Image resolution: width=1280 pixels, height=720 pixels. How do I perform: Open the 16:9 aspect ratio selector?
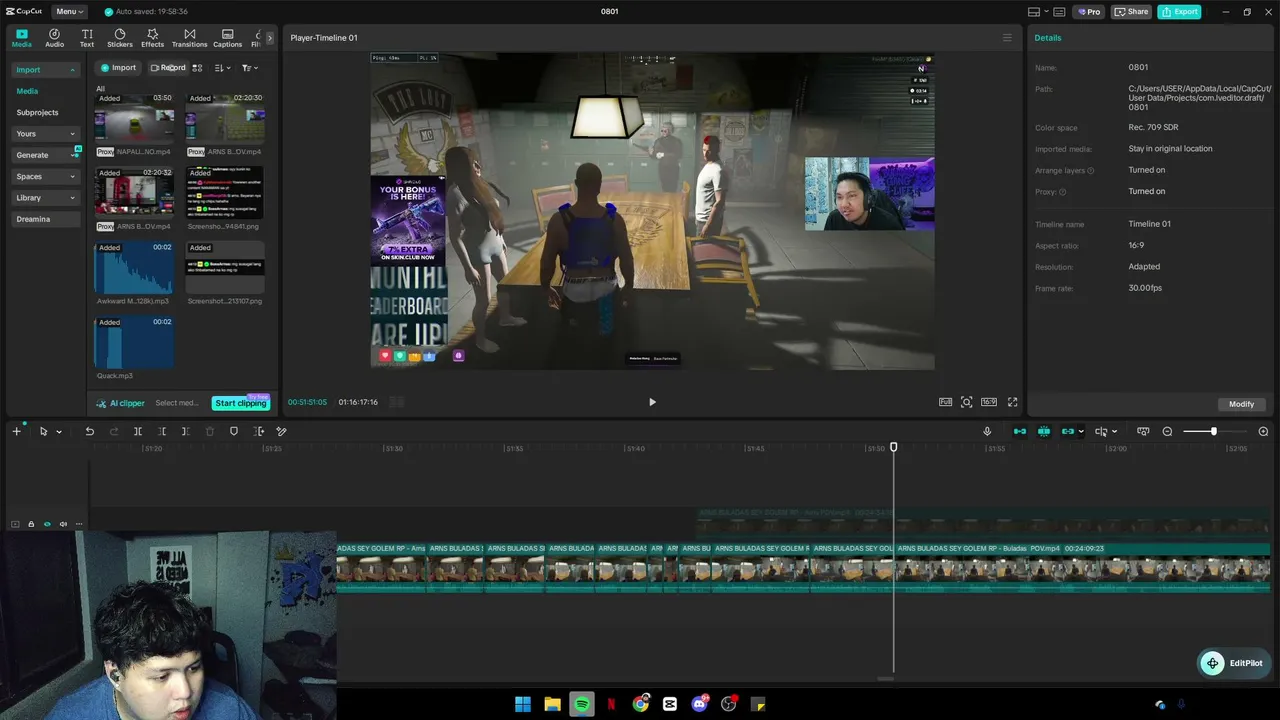(989, 402)
